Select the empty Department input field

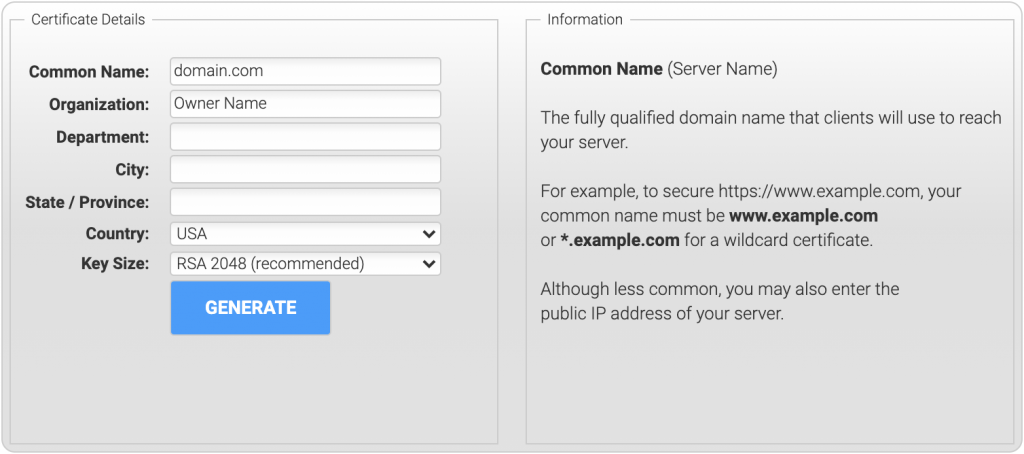click(305, 137)
